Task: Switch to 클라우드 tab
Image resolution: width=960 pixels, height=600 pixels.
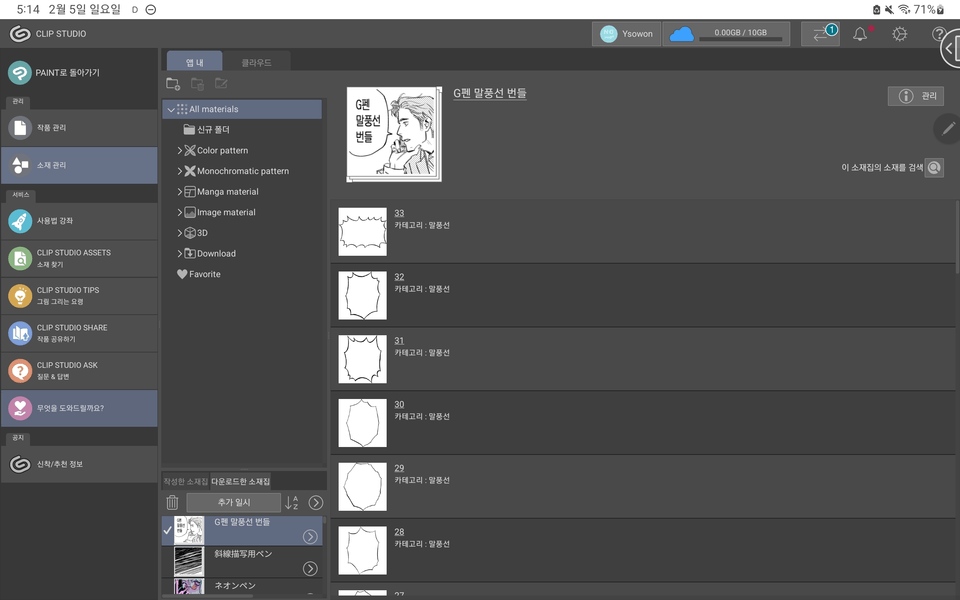Action: [256, 62]
